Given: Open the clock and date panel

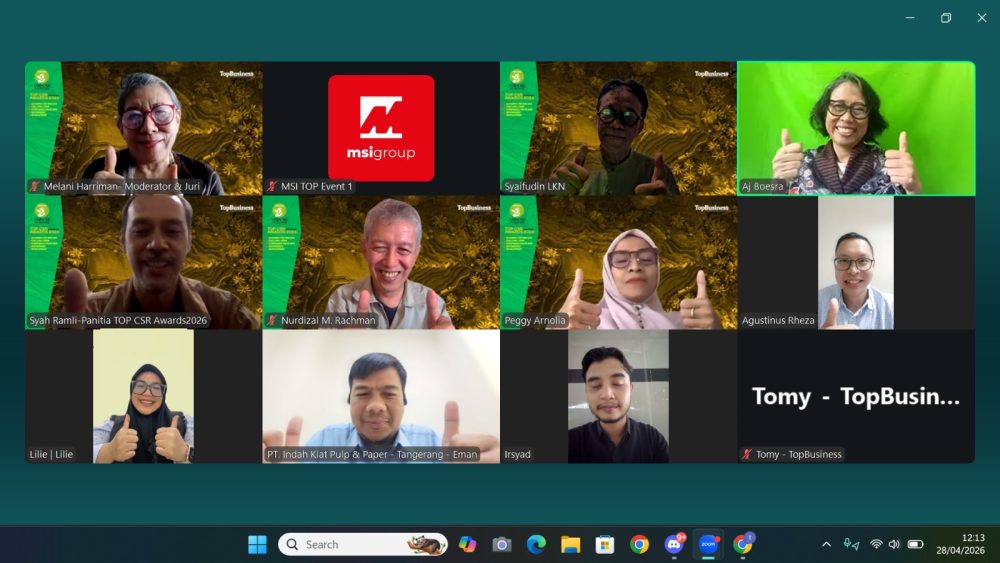Looking at the screenshot, I should point(960,544).
